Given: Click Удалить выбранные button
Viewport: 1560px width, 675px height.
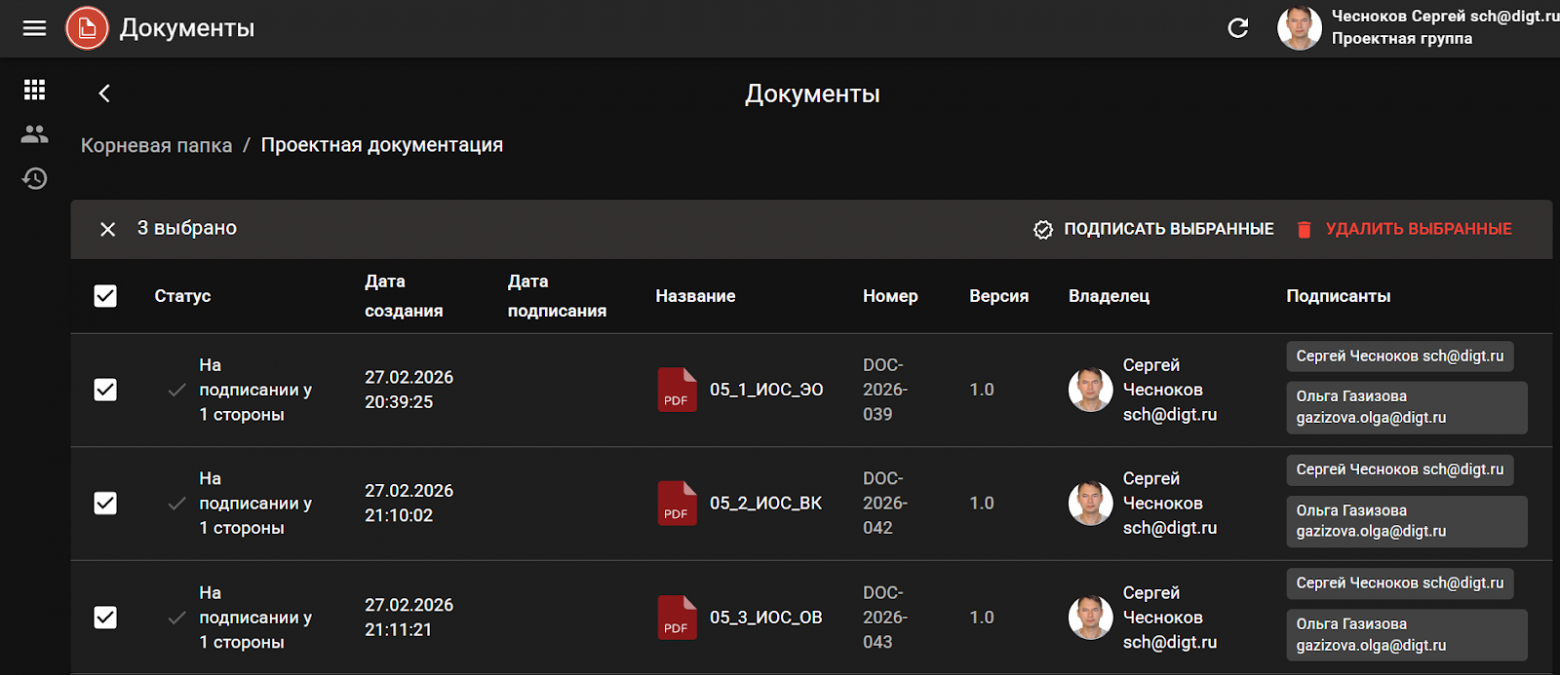Looking at the screenshot, I should [1404, 229].
